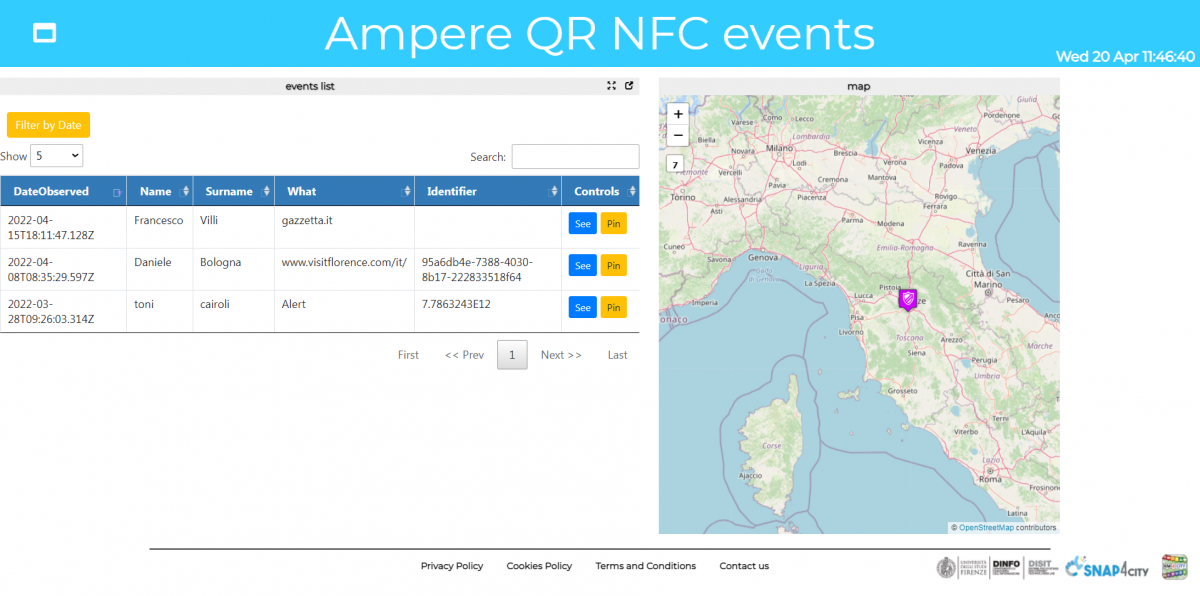The height and width of the screenshot is (596, 1200).
Task: Click the fullscreen icon on events list
Action: tap(611, 86)
